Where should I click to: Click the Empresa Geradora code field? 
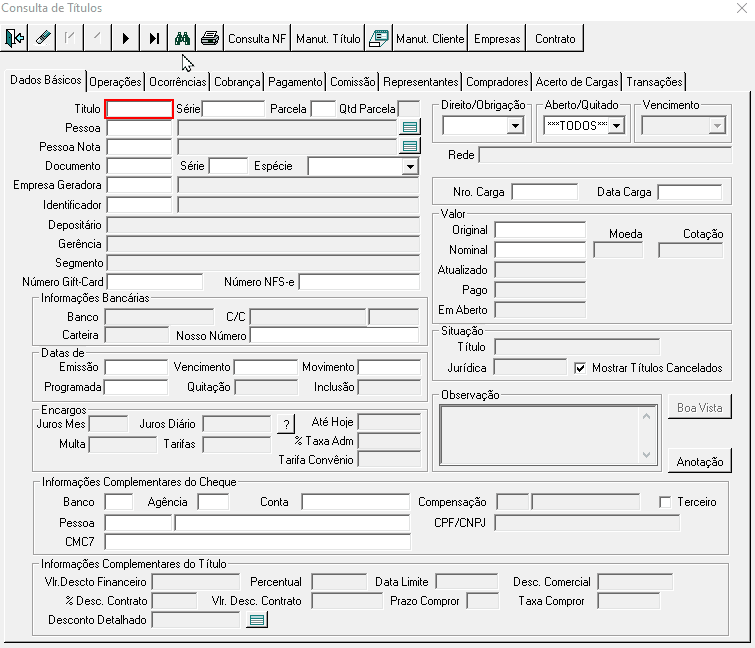(x=139, y=185)
